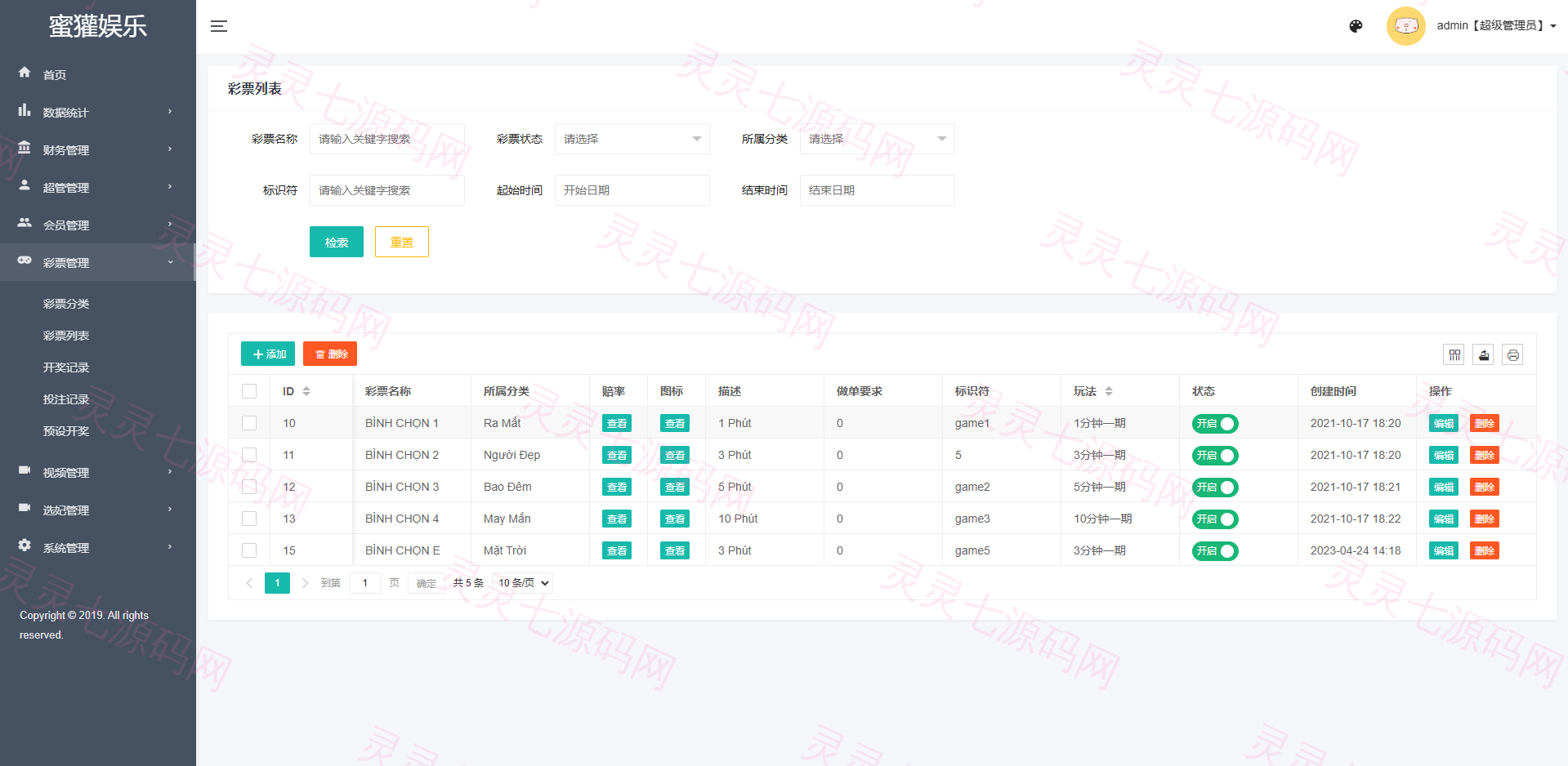Collapse the sidebar with hamburger icon
The height and width of the screenshot is (766, 1568).
pyautogui.click(x=219, y=26)
